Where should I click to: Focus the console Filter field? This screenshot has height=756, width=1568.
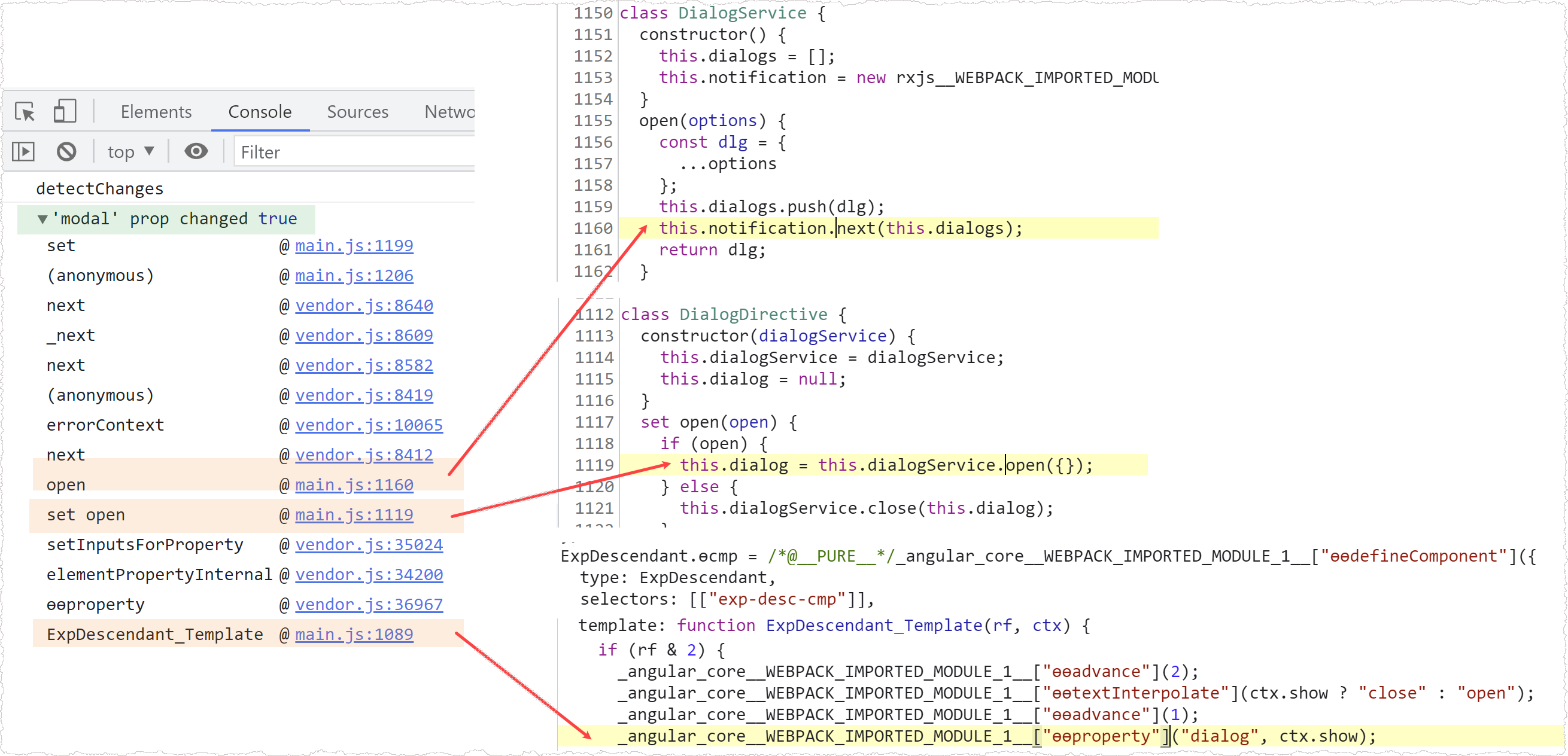[354, 152]
